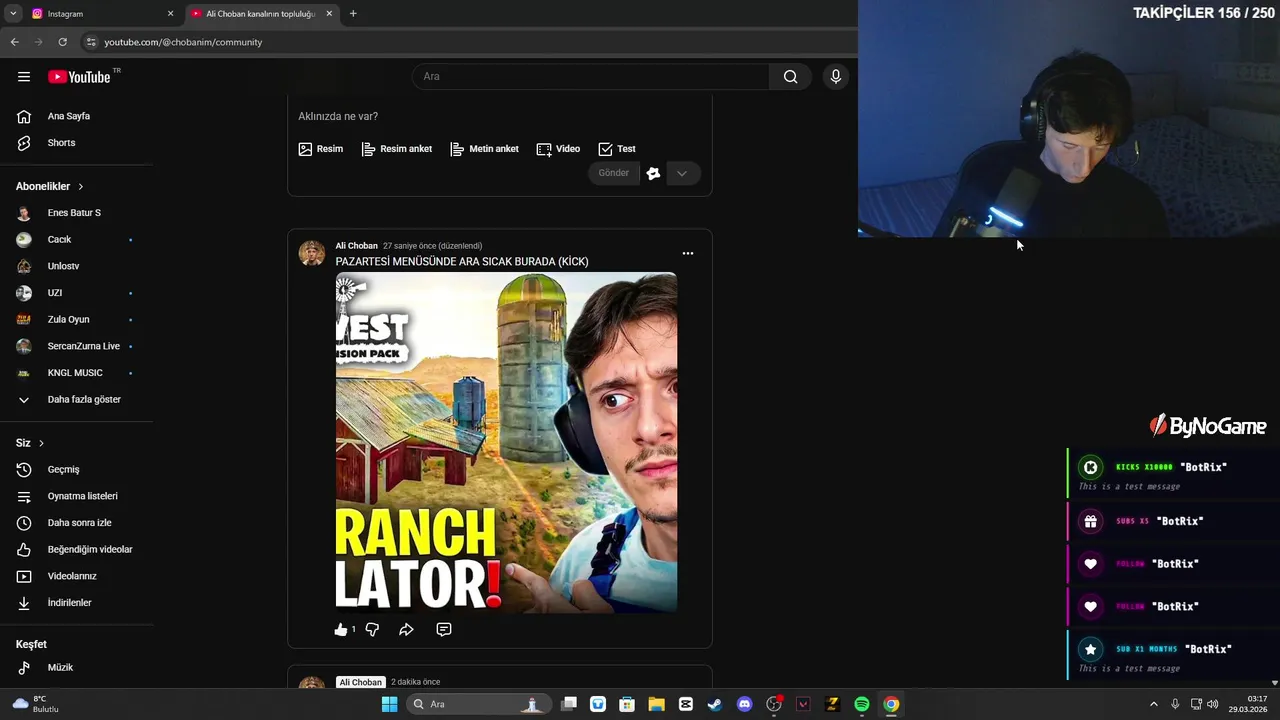This screenshot has width=1280, height=720.
Task: Open File Explorer from the taskbar
Action: (x=656, y=704)
